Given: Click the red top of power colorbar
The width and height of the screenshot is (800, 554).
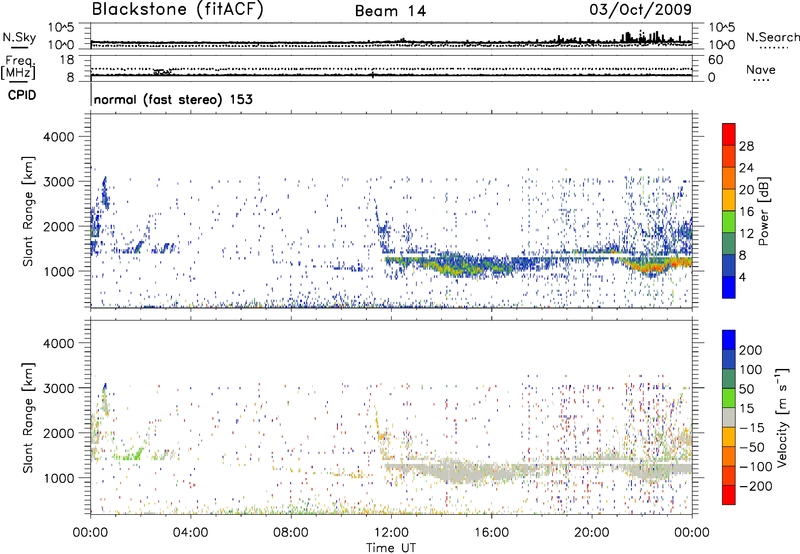Looking at the screenshot, I should point(729,134).
